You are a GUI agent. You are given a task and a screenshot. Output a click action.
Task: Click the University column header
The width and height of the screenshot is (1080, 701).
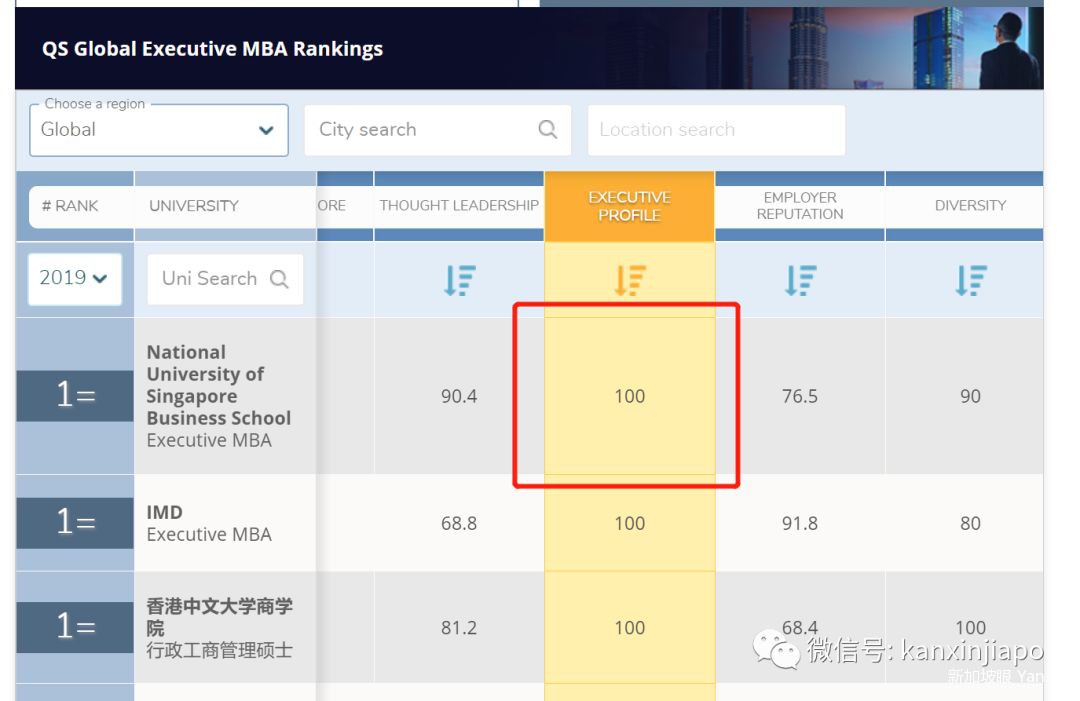[194, 206]
